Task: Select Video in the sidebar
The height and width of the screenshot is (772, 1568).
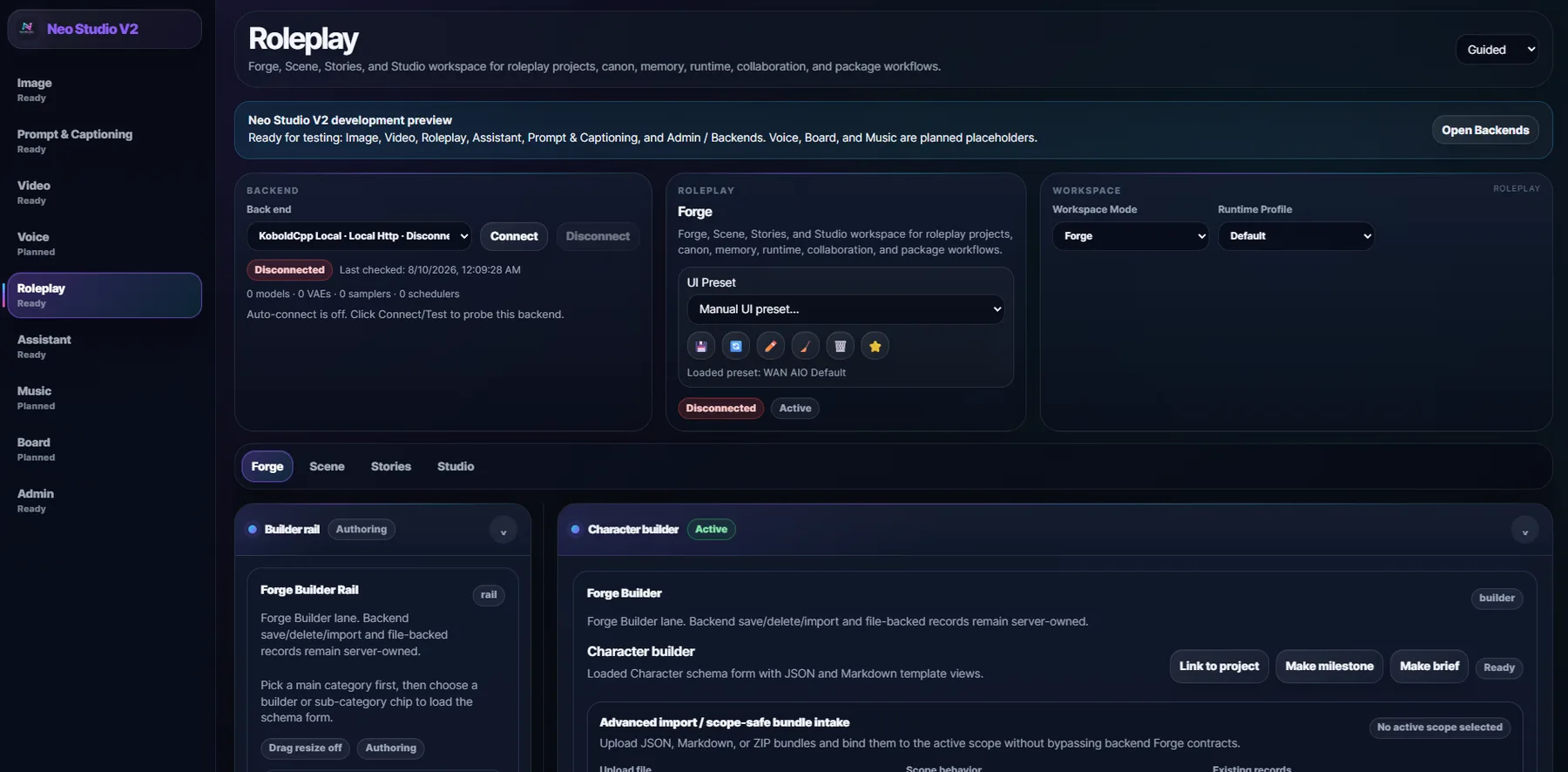Action: tap(105, 193)
